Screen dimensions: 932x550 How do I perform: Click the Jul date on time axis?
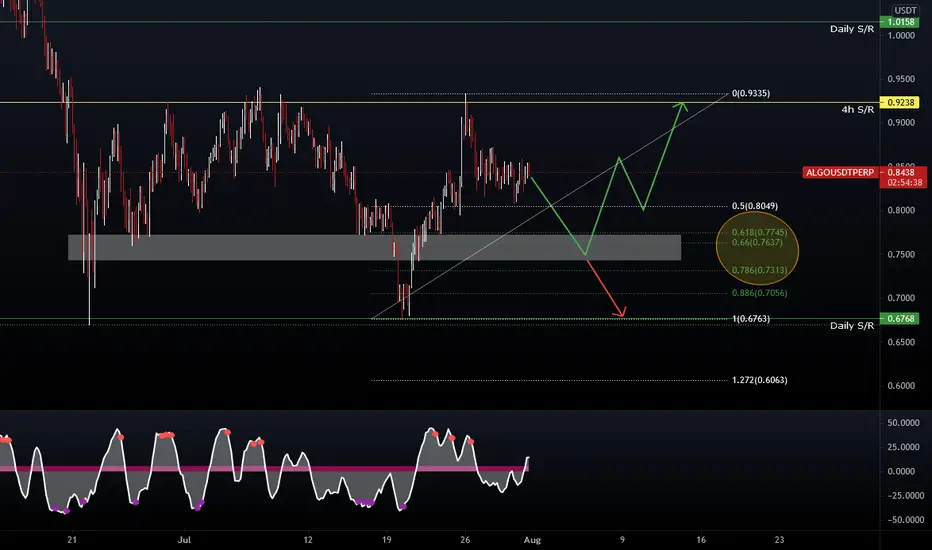pos(184,540)
